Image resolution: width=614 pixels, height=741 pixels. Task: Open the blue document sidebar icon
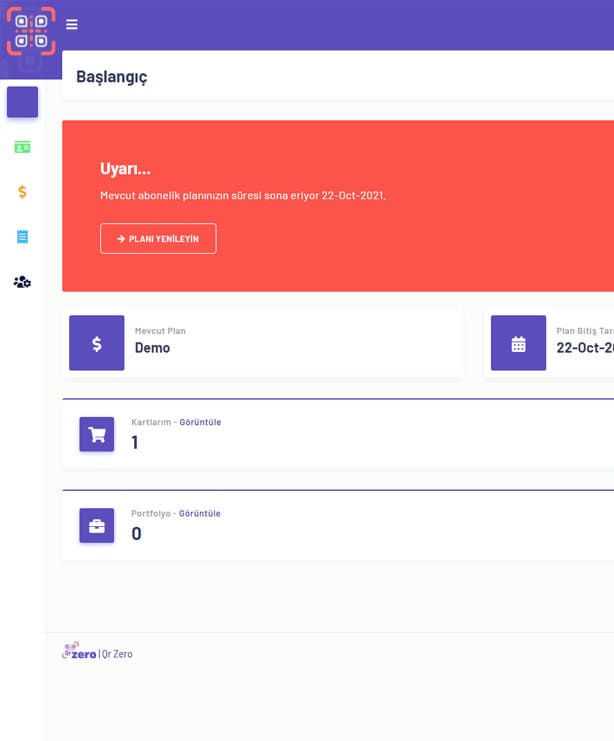(x=22, y=237)
